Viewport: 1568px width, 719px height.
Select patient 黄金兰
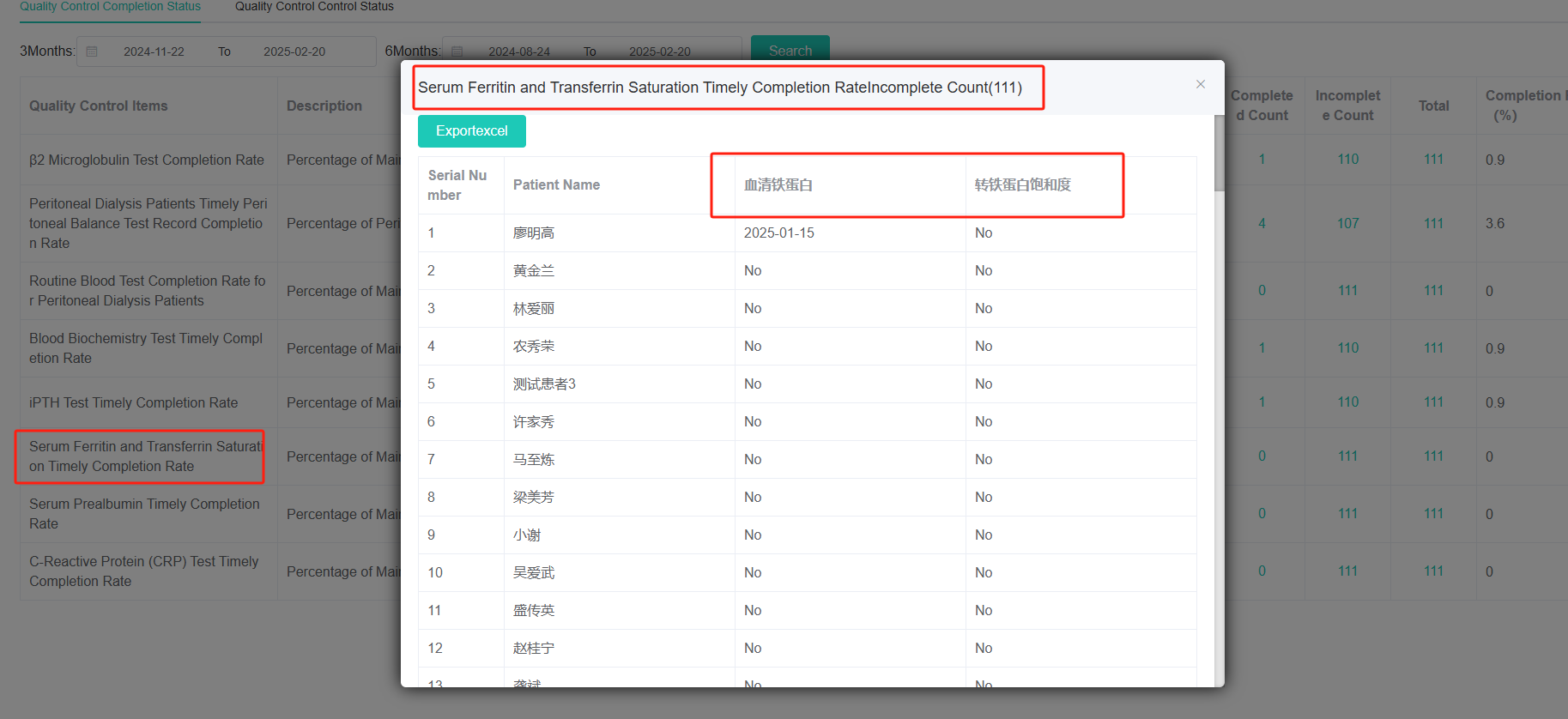click(x=534, y=271)
